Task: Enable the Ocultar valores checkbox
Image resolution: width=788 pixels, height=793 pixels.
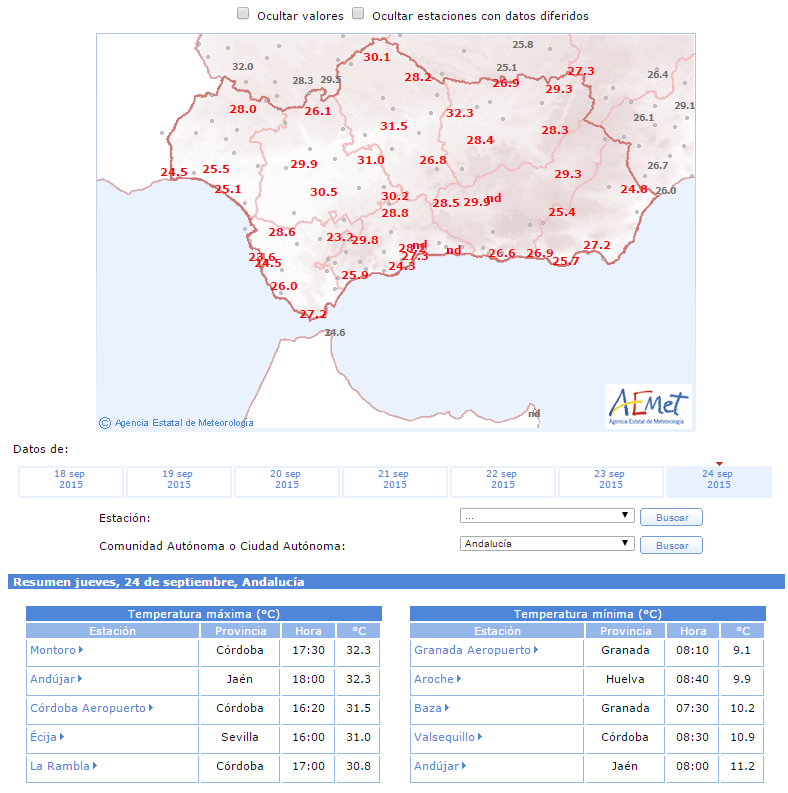Action: pyautogui.click(x=243, y=14)
